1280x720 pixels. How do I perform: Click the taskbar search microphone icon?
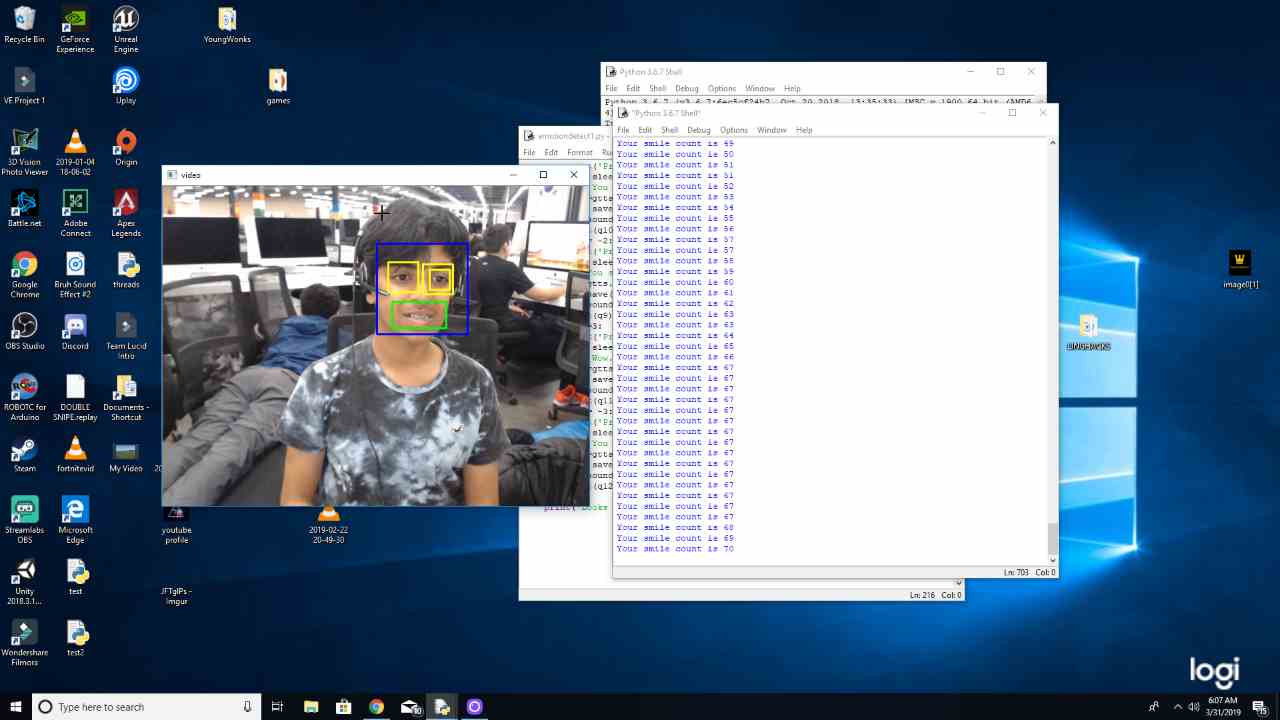(248, 706)
